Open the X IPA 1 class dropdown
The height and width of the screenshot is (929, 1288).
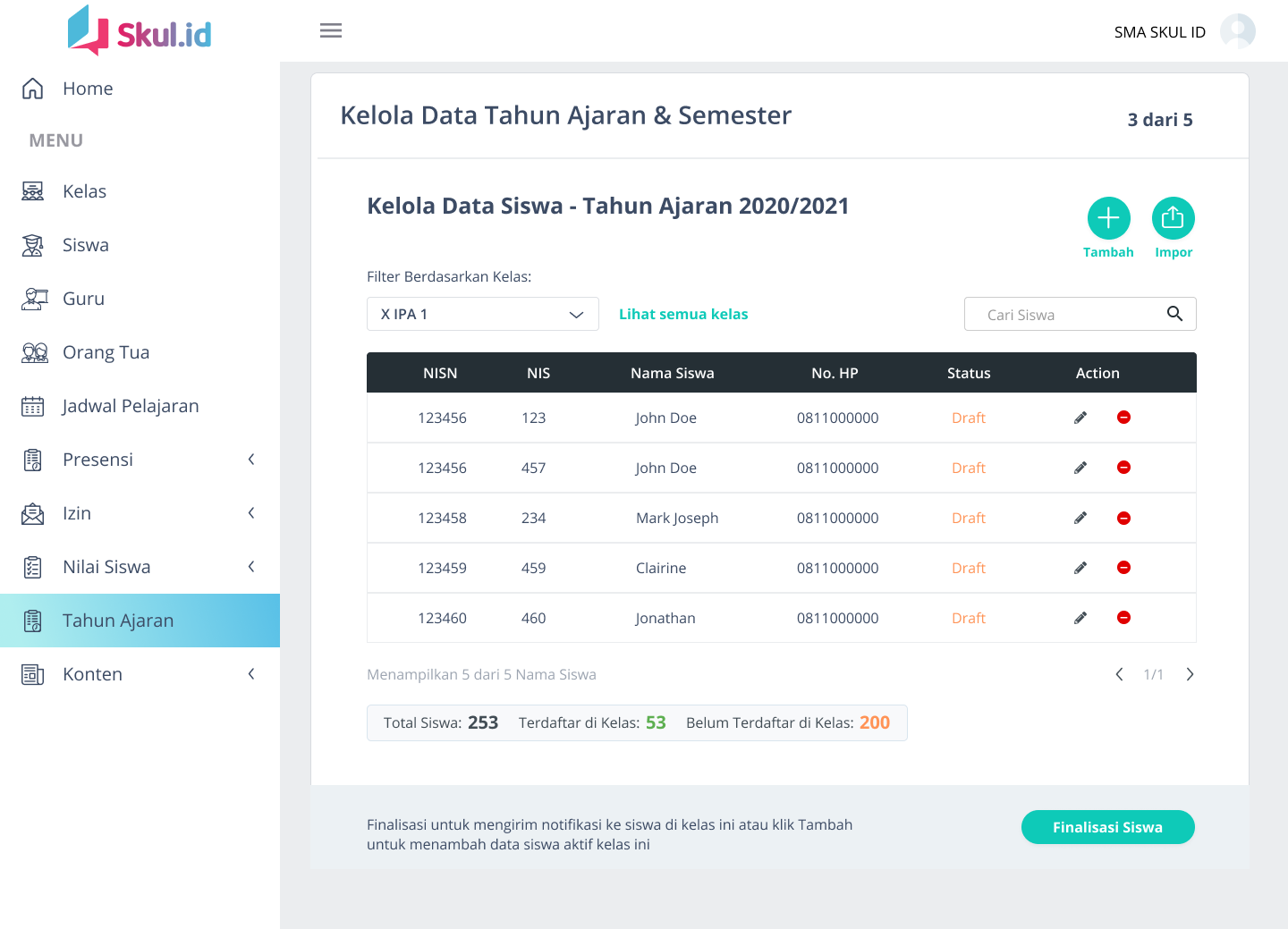pyautogui.click(x=482, y=314)
